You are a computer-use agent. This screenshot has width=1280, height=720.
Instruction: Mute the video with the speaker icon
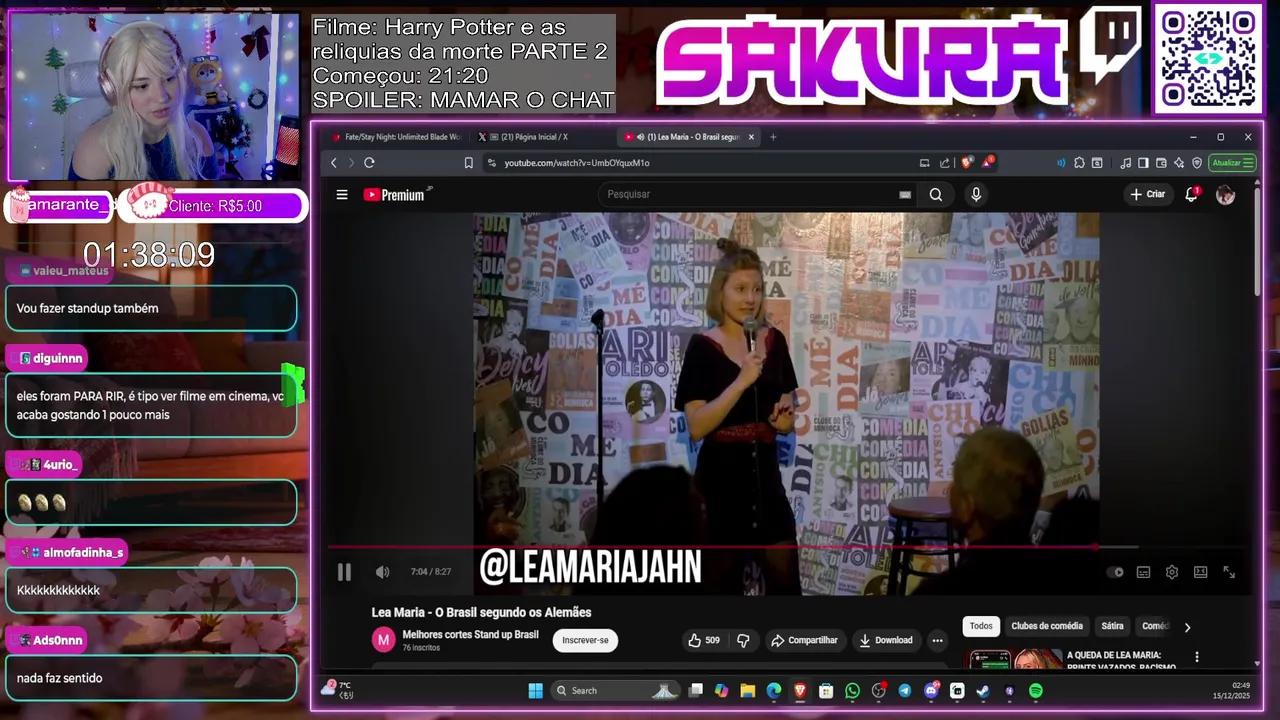click(x=382, y=572)
